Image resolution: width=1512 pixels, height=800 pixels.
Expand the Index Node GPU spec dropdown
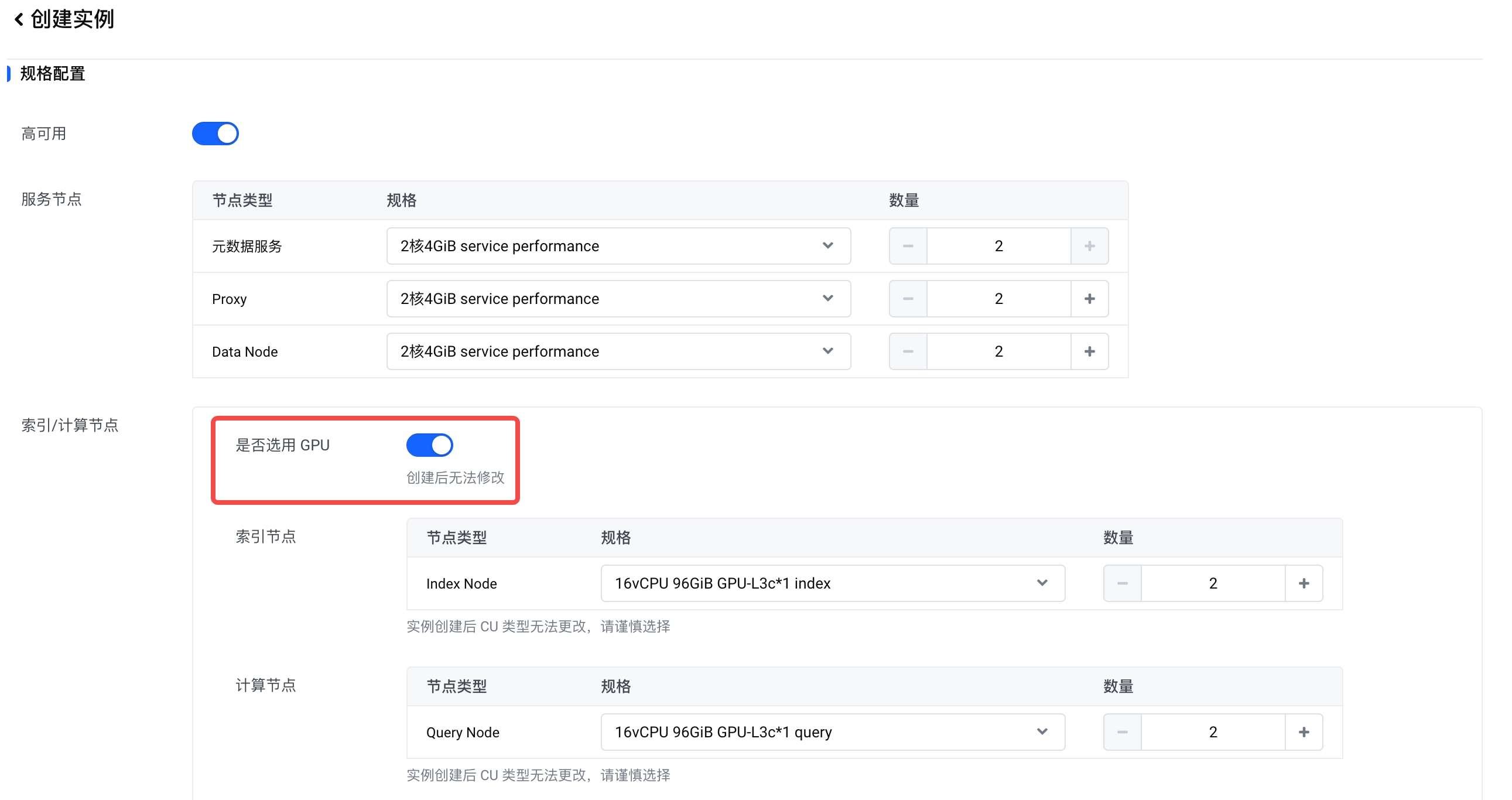[x=832, y=583]
